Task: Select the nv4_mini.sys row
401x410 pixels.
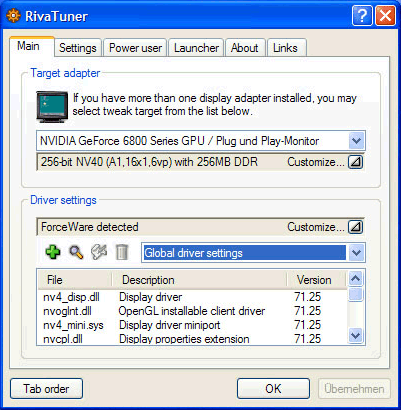Action: 192,325
